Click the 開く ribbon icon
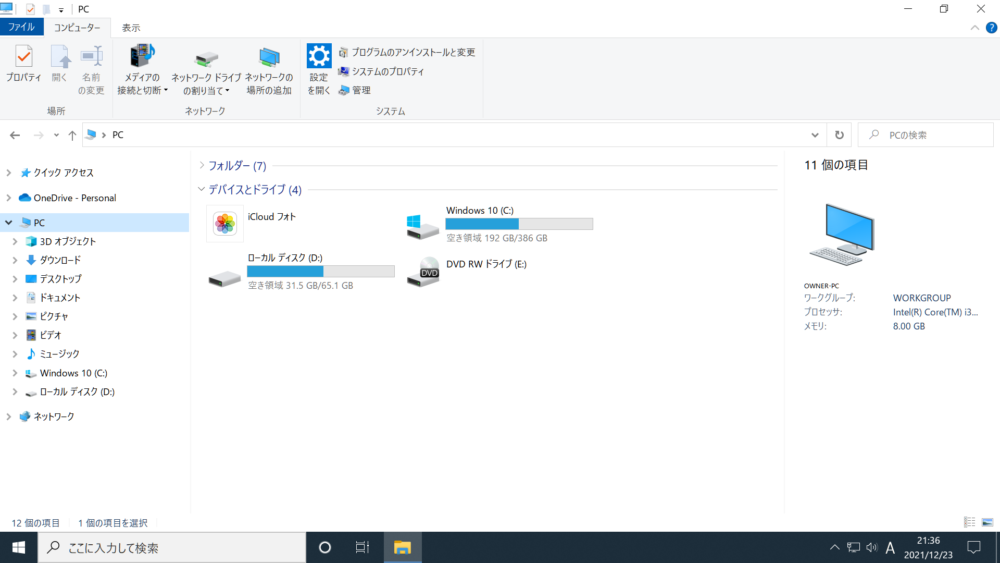 [59, 64]
